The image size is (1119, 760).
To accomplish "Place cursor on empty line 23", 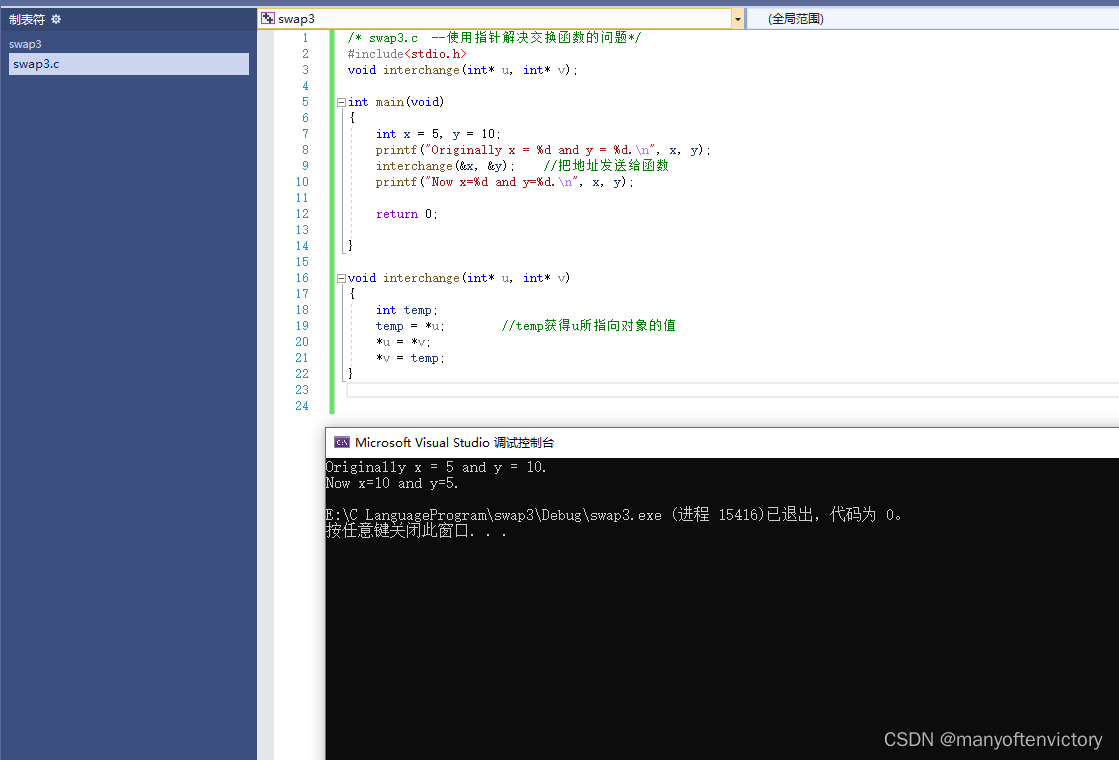I will (732, 390).
